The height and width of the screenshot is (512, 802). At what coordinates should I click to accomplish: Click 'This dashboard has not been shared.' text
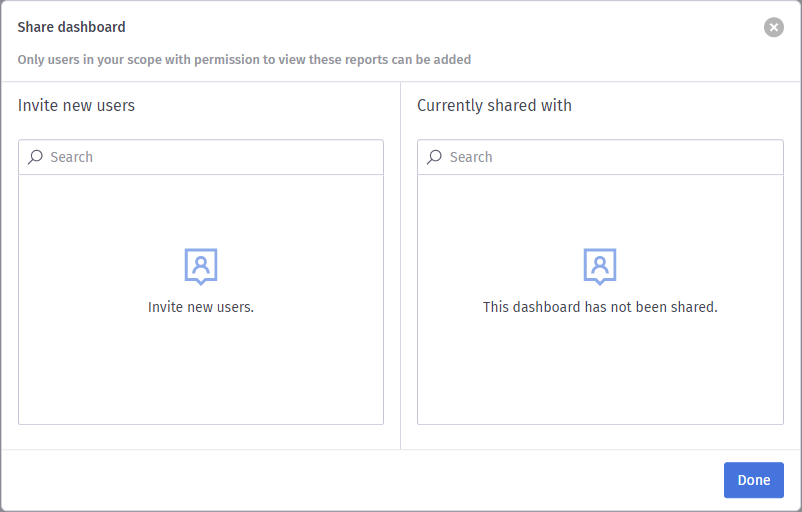point(600,307)
